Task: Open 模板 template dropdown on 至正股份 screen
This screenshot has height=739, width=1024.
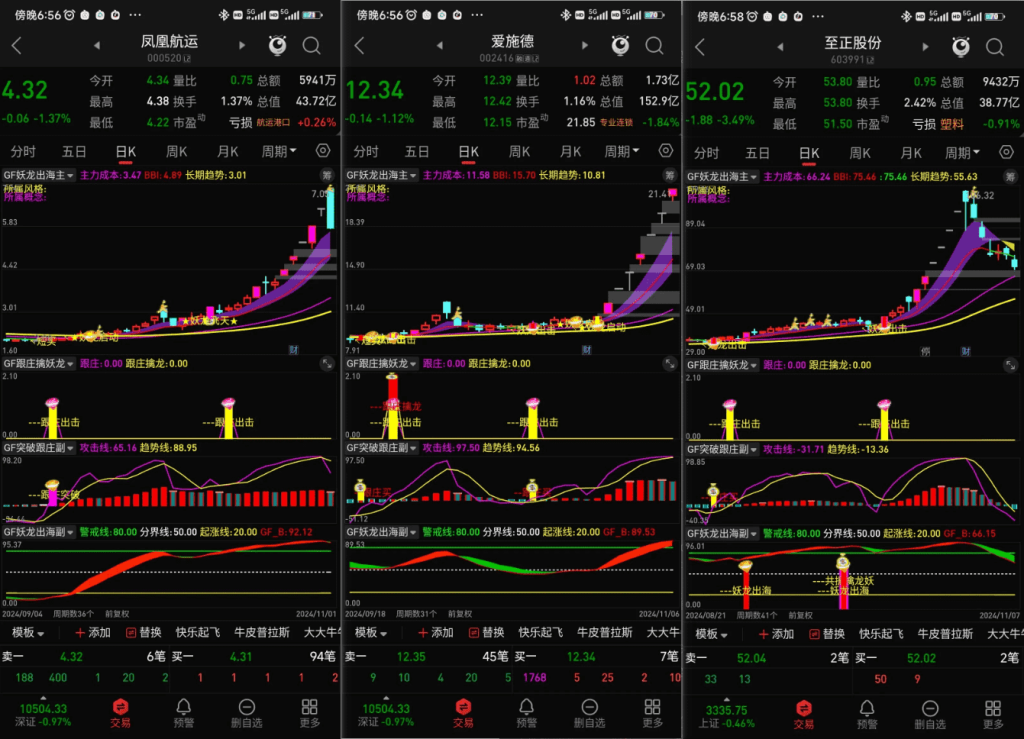Action: coord(712,633)
